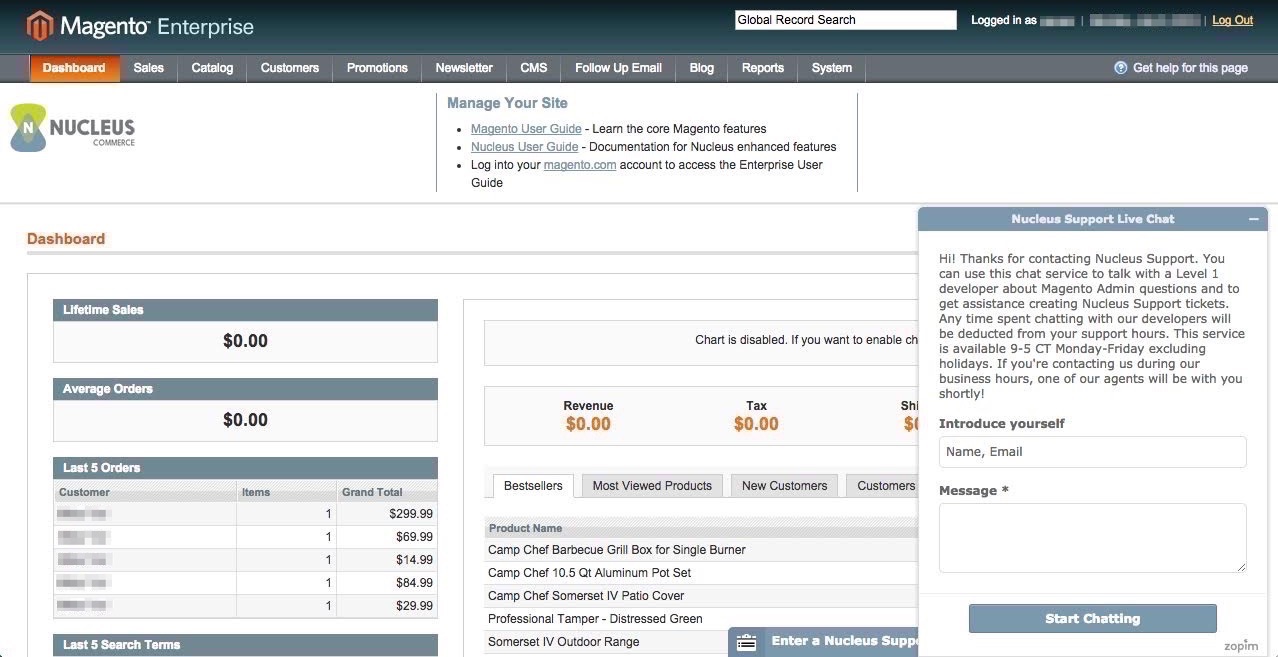
Task: Click the Log Out link
Action: coord(1232,20)
